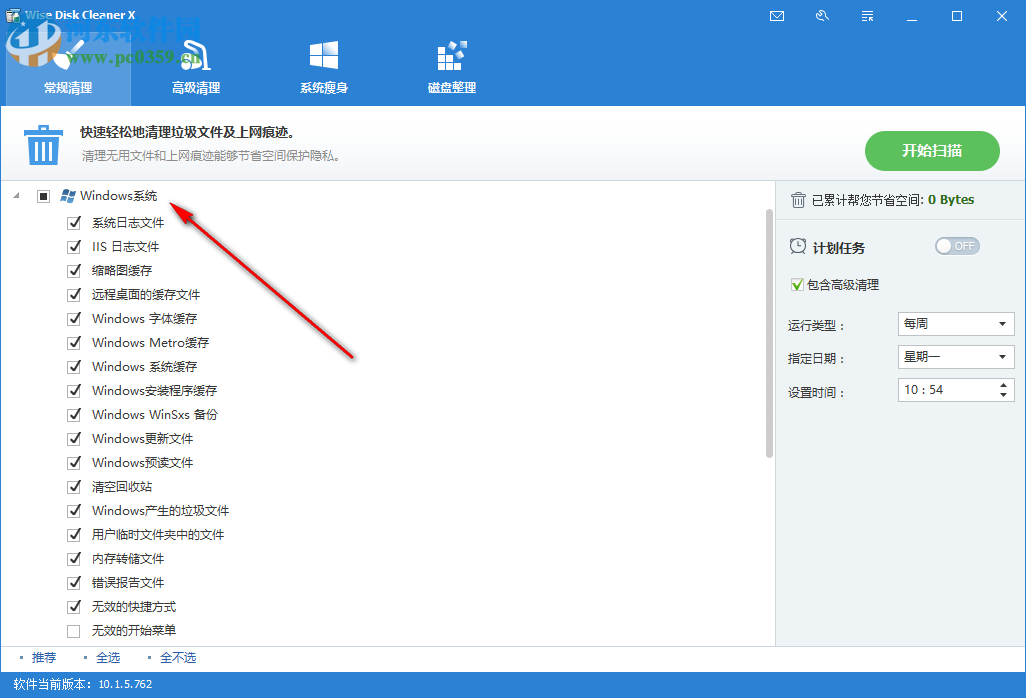Maximize the Wise Disk Cleaner window
The height and width of the screenshot is (698, 1026).
pos(957,16)
